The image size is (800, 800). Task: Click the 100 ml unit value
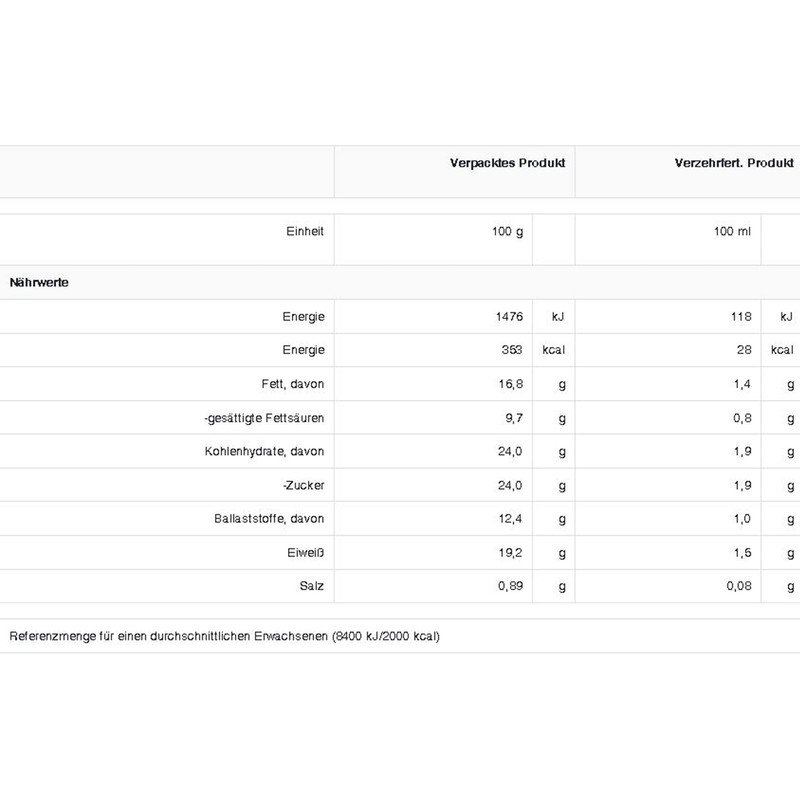tap(732, 231)
